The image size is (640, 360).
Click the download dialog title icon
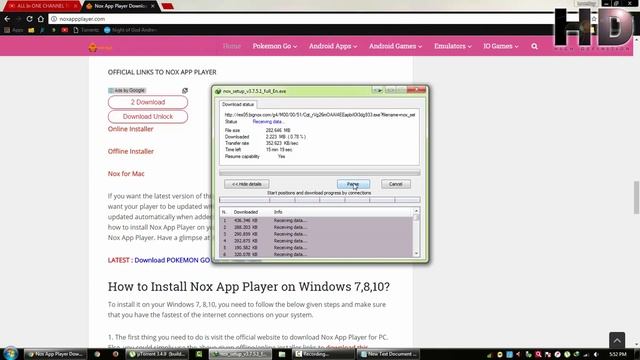click(218, 91)
